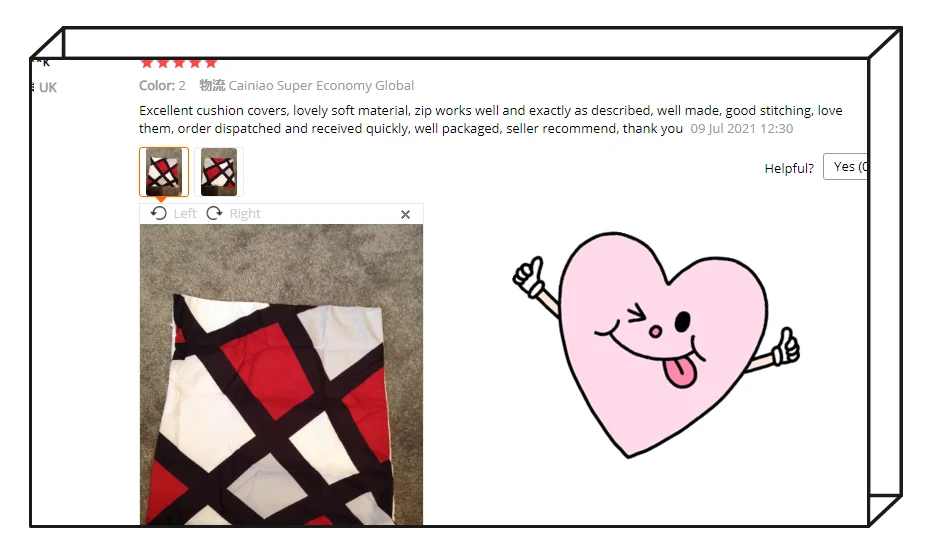Screen dimensions: 931x552
Task: Click the heart's pink tongue
Action: coord(680,372)
